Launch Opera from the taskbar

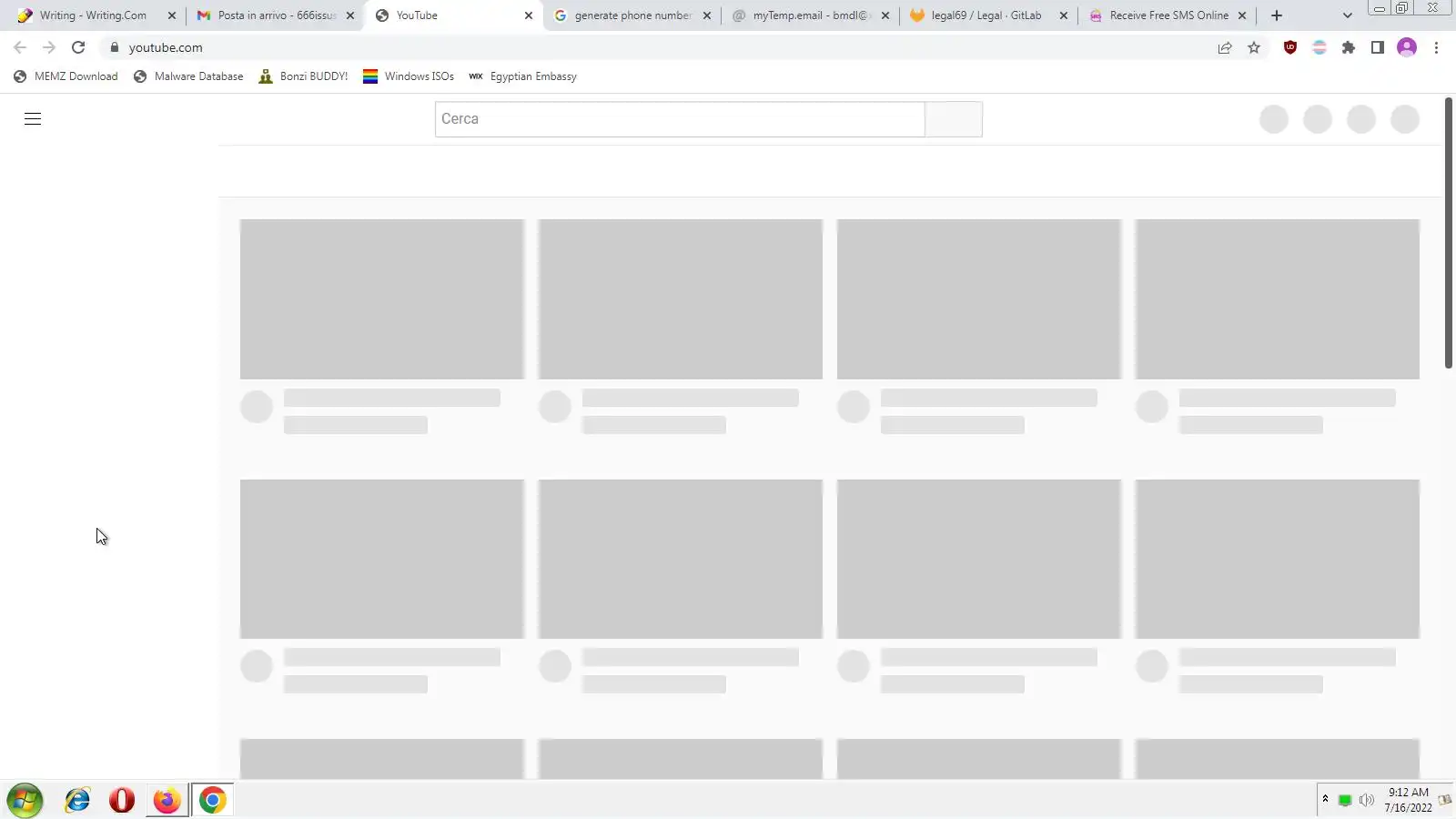pyautogui.click(x=122, y=801)
